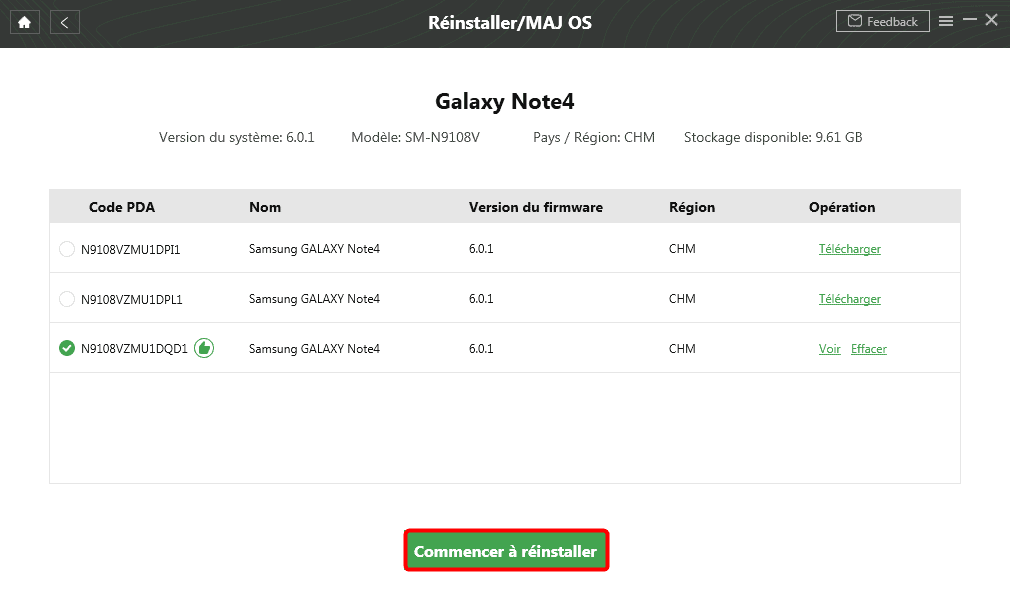The image size is (1010, 600).
Task: Open the hamburger menu icon
Action: [945, 21]
